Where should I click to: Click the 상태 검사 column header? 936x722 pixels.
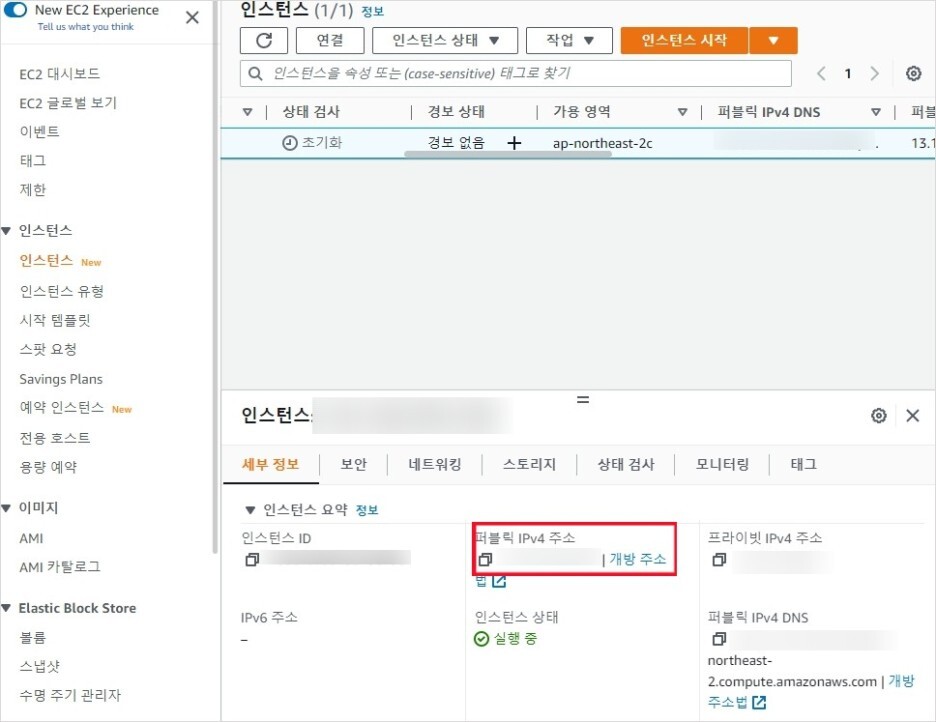coord(311,112)
